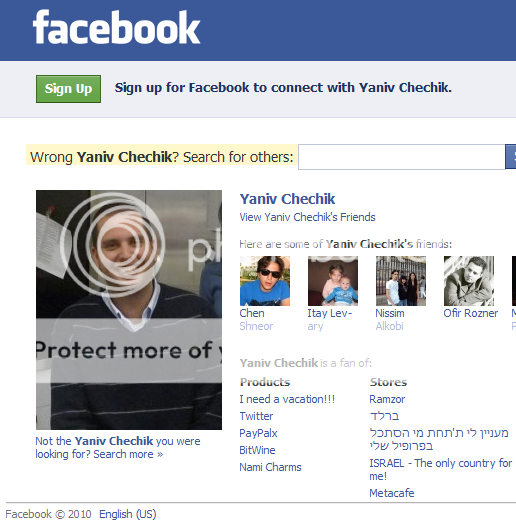The width and height of the screenshot is (516, 528).
Task: Open the PayPalx product link
Action: (258, 433)
